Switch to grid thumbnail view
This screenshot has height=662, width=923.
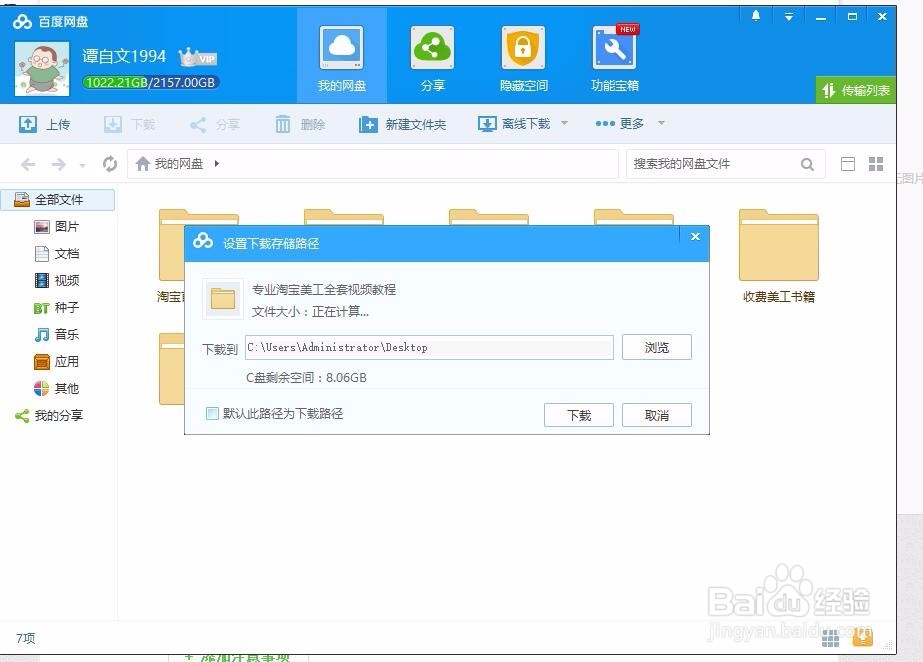pyautogui.click(x=876, y=164)
